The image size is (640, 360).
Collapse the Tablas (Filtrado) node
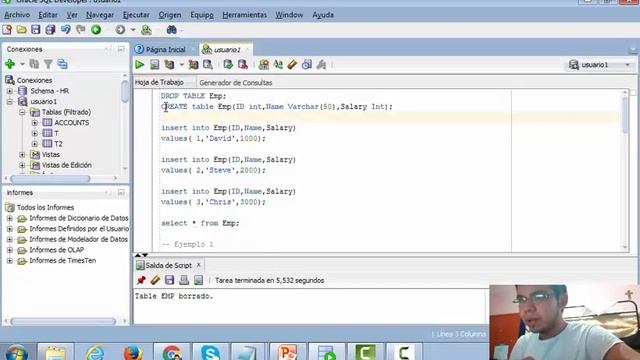[22, 112]
